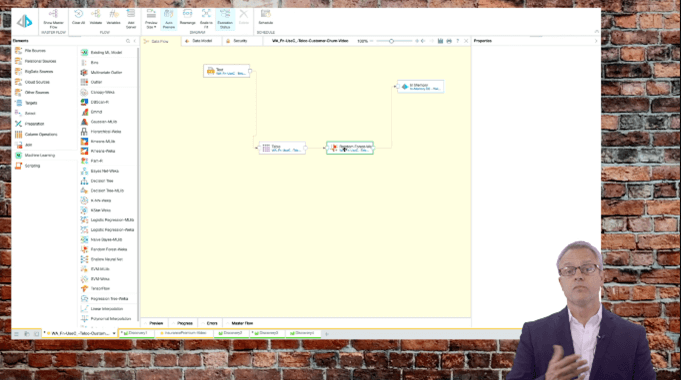Viewport: 681px width, 380px height.
Task: Toggle the Auto Preview button
Action: [169, 20]
